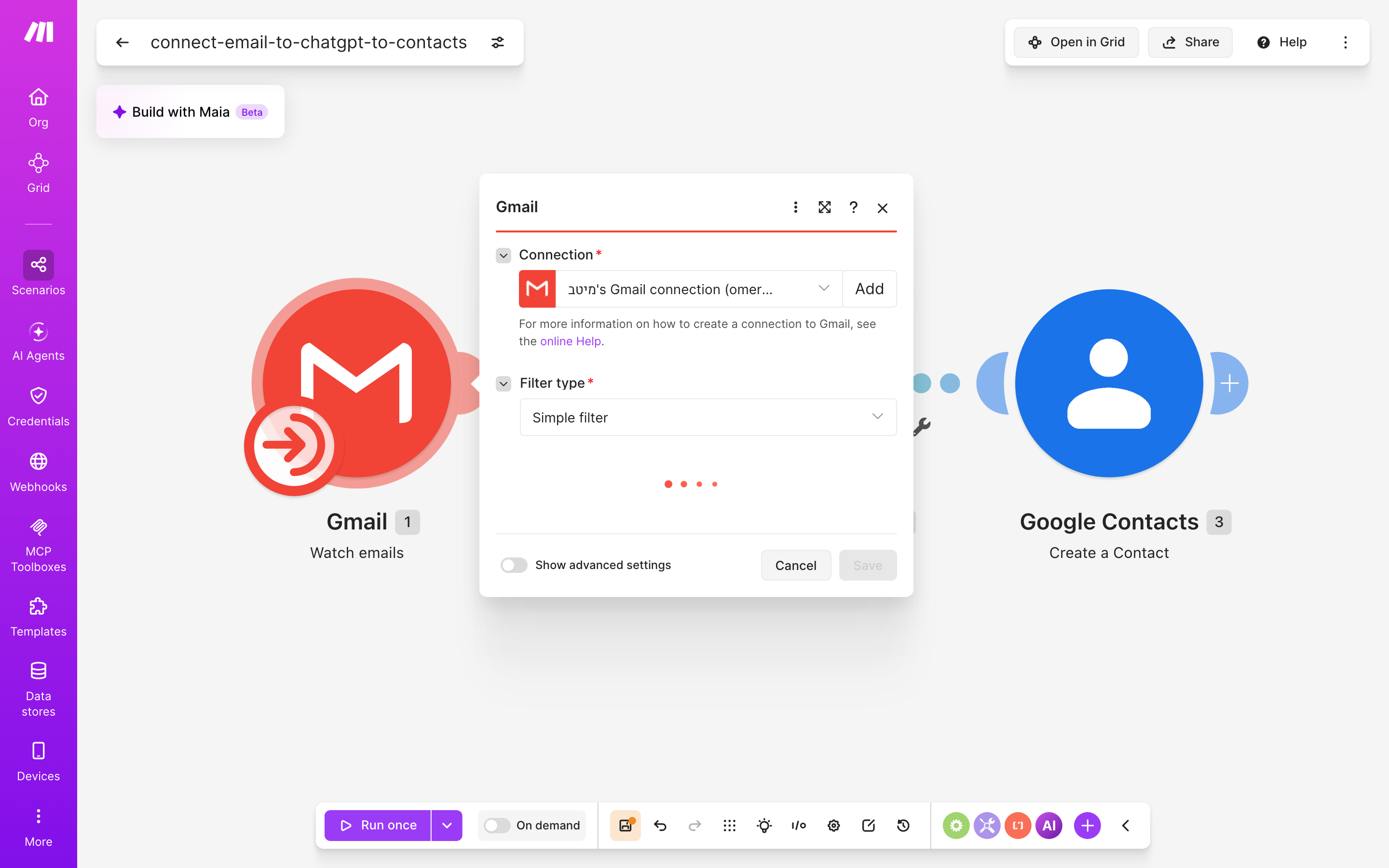Open the Help menu

(x=1281, y=42)
